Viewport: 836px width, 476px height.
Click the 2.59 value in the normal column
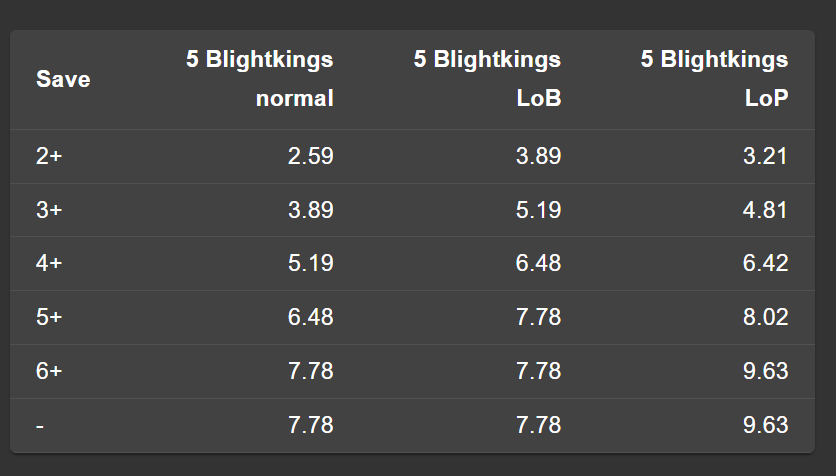click(x=310, y=156)
